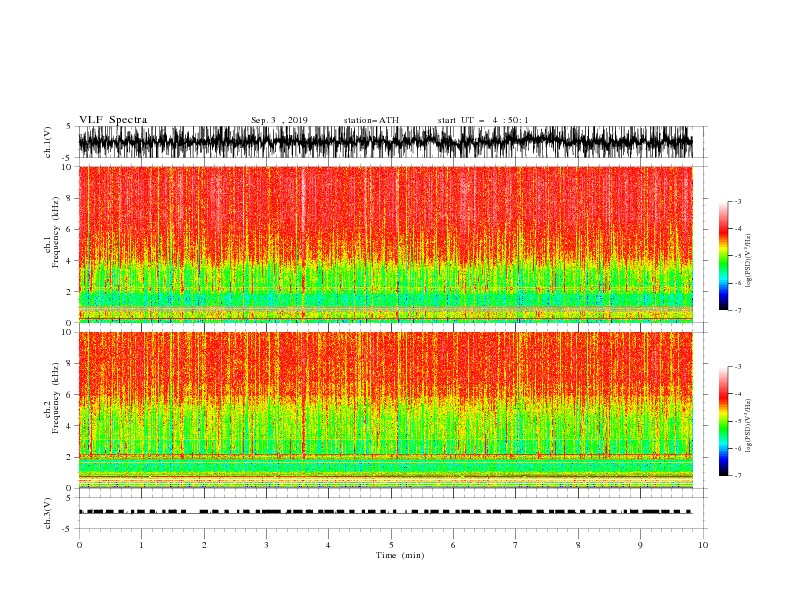Click the ch.3 dashed signal trace
This screenshot has height=612, width=792.
(385, 512)
